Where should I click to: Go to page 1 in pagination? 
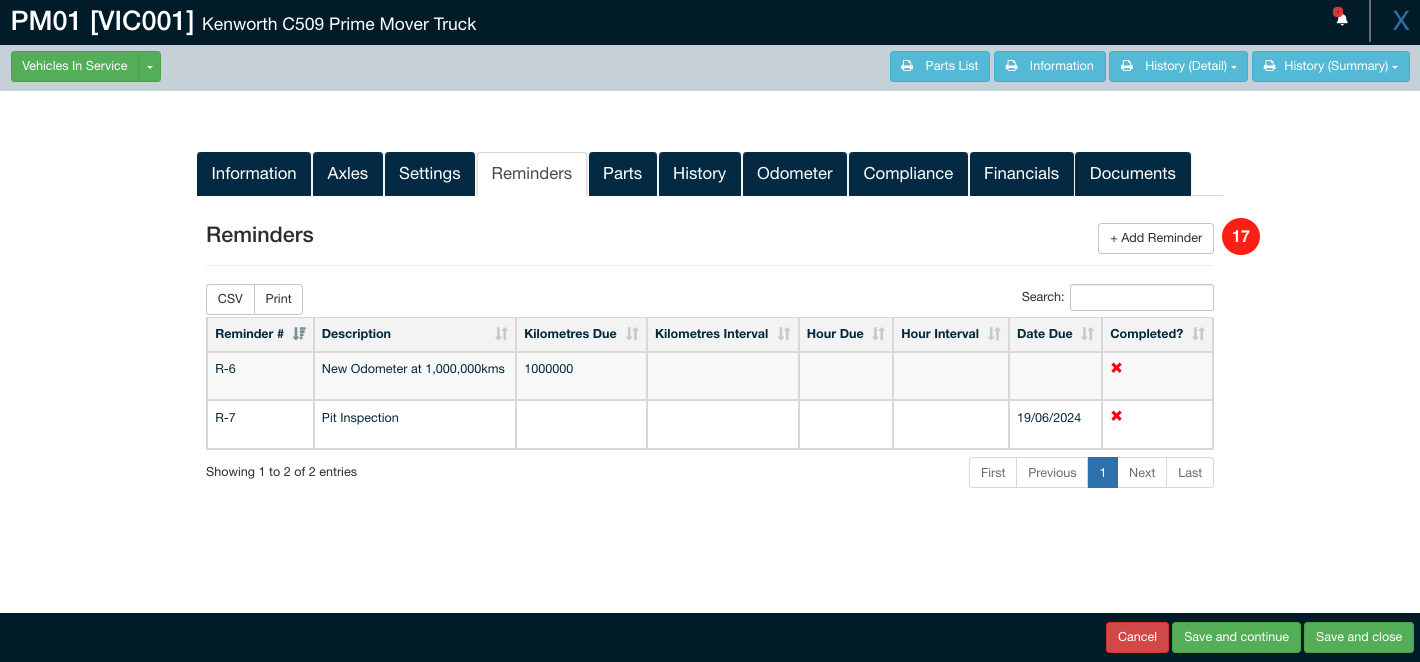(1102, 472)
